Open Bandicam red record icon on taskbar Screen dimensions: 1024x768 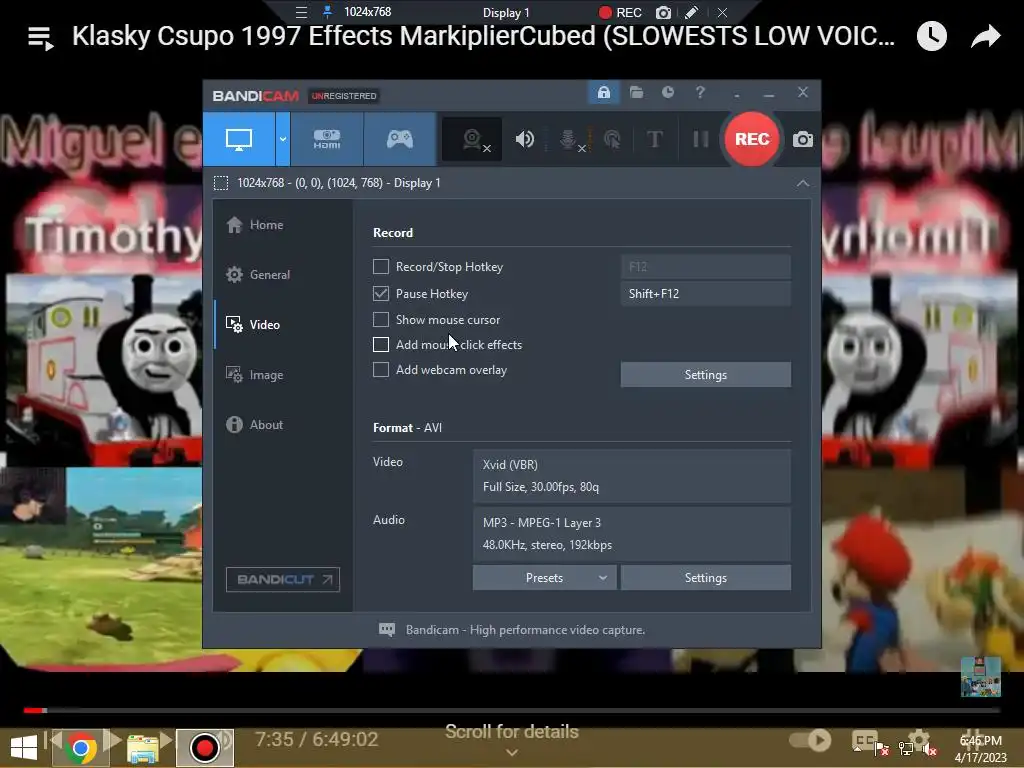pos(204,748)
